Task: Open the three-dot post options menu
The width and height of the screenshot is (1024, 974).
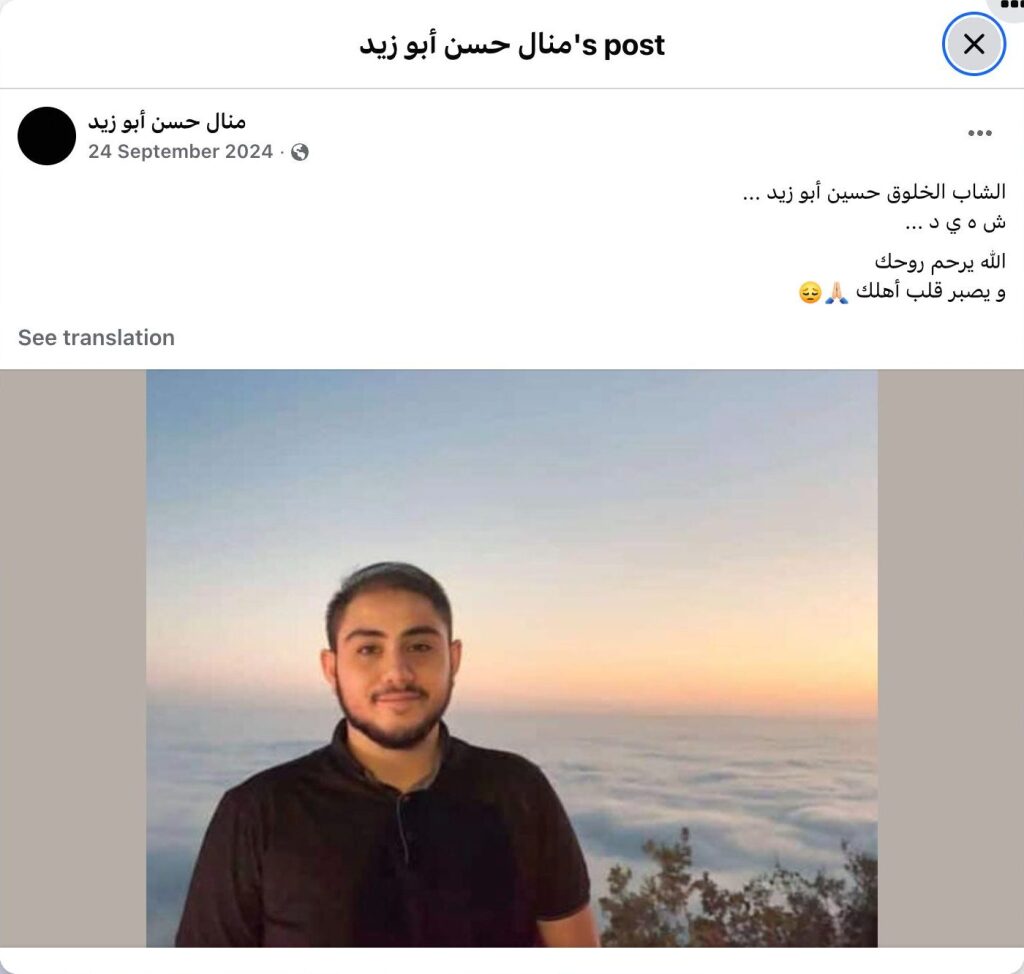Action: click(980, 133)
